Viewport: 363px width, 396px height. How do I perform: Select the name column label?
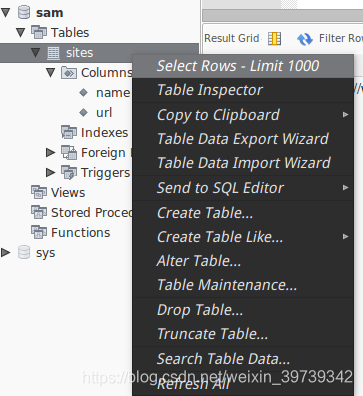pos(113,93)
